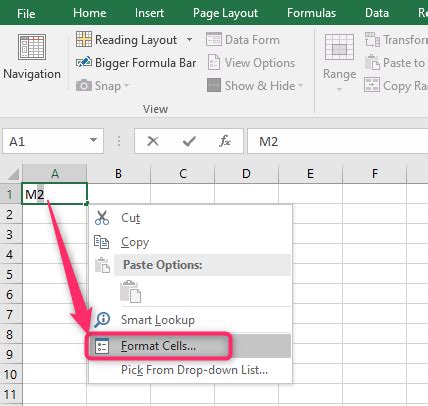Switch to the Insert tab
The image size is (428, 406).
coord(149,13)
